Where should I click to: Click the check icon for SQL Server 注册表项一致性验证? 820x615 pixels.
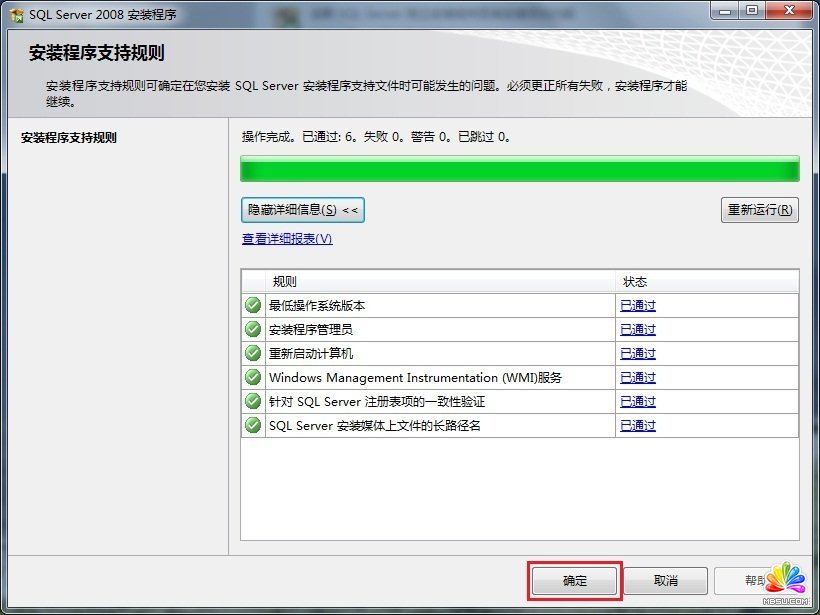[253, 401]
